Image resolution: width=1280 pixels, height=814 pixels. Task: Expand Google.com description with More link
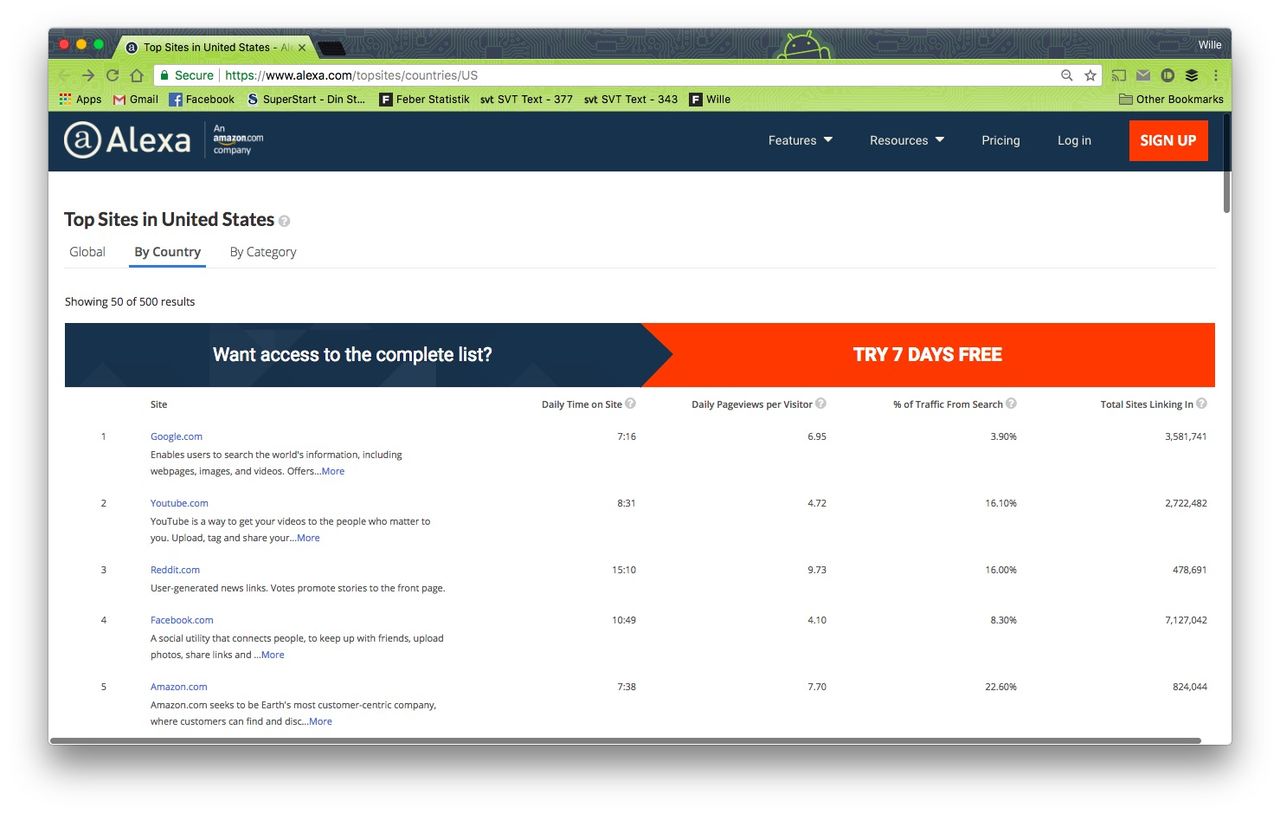[x=333, y=471]
